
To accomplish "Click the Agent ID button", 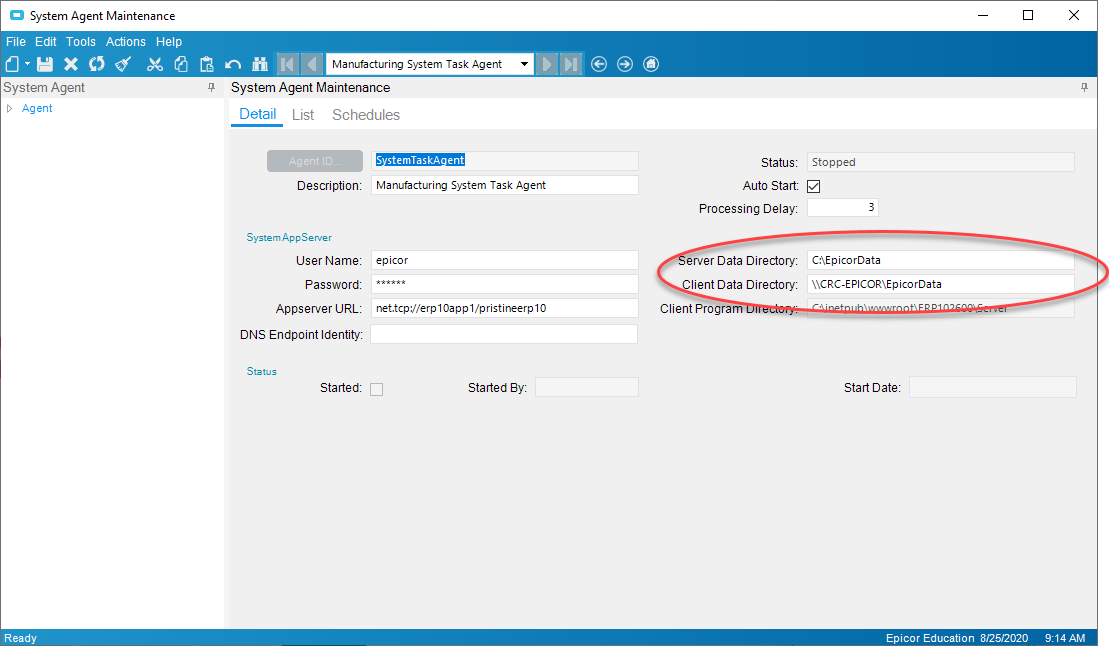I will point(315,161).
